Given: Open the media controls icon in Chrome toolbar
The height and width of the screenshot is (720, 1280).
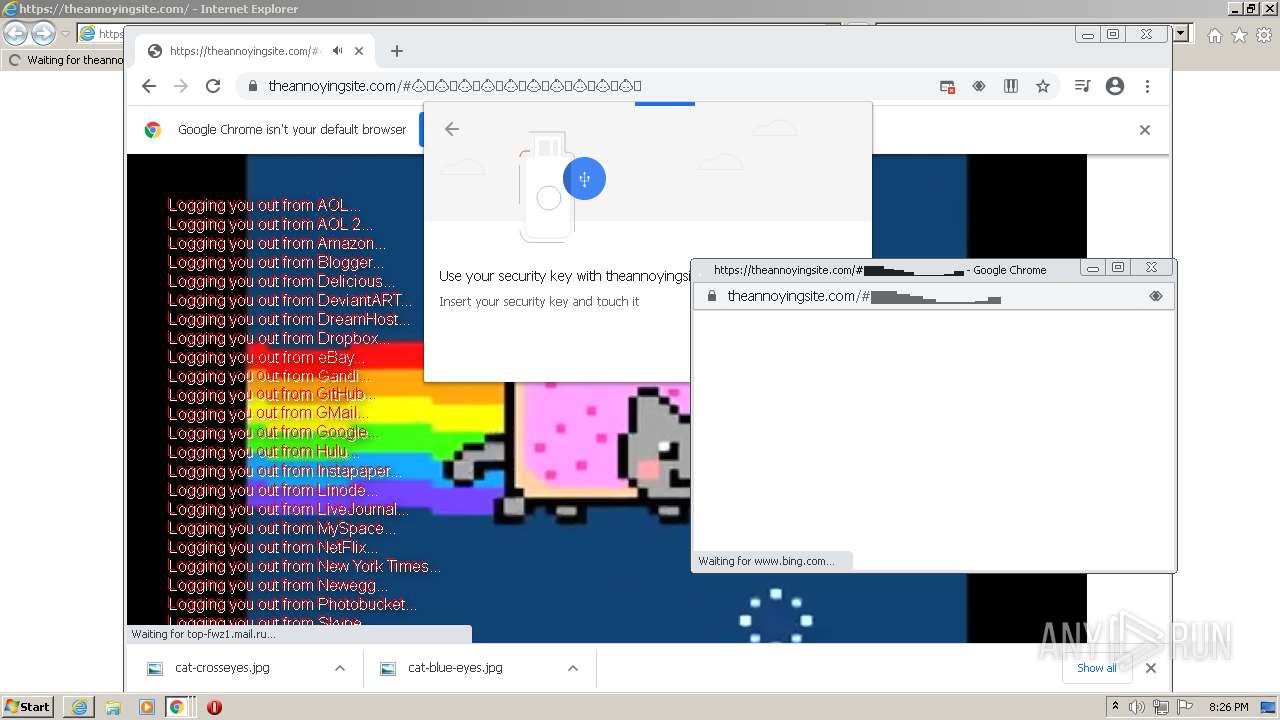Looking at the screenshot, I should (x=1082, y=86).
